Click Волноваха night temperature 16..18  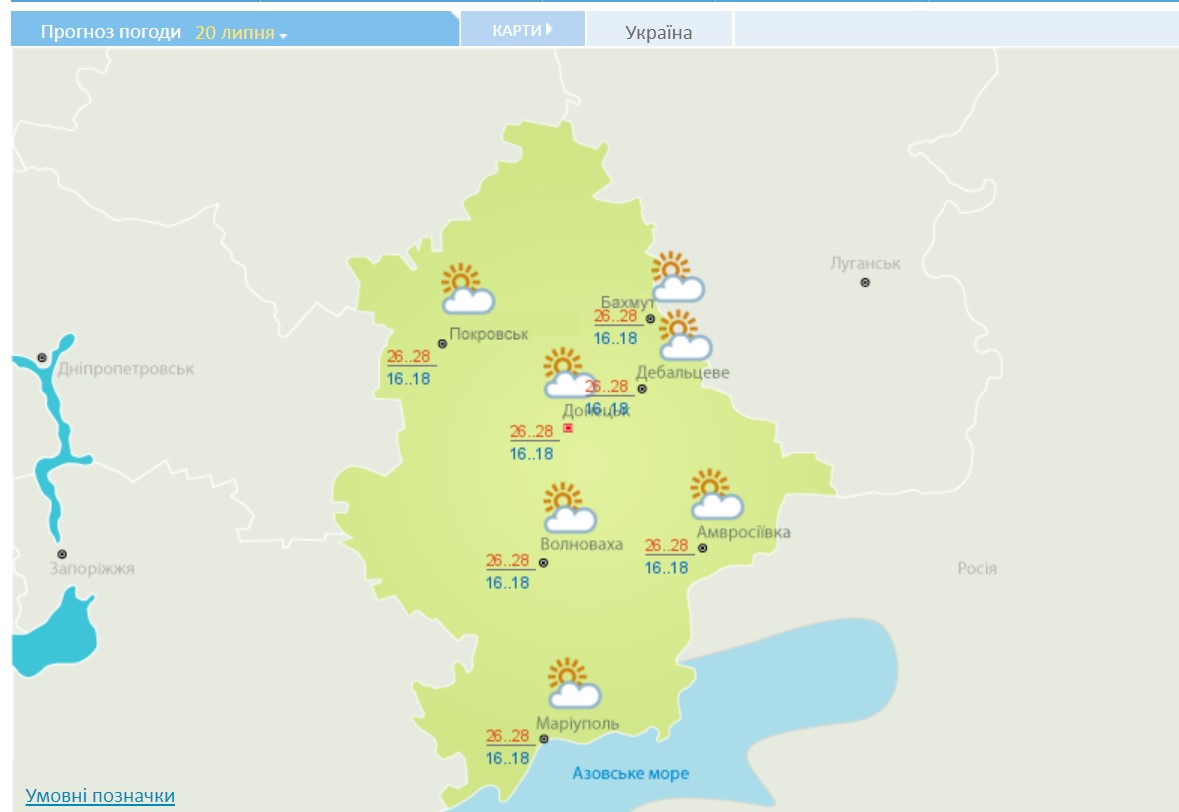(x=507, y=583)
